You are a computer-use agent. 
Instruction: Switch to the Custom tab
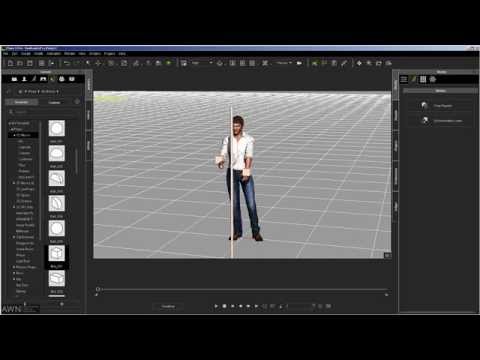(54, 102)
